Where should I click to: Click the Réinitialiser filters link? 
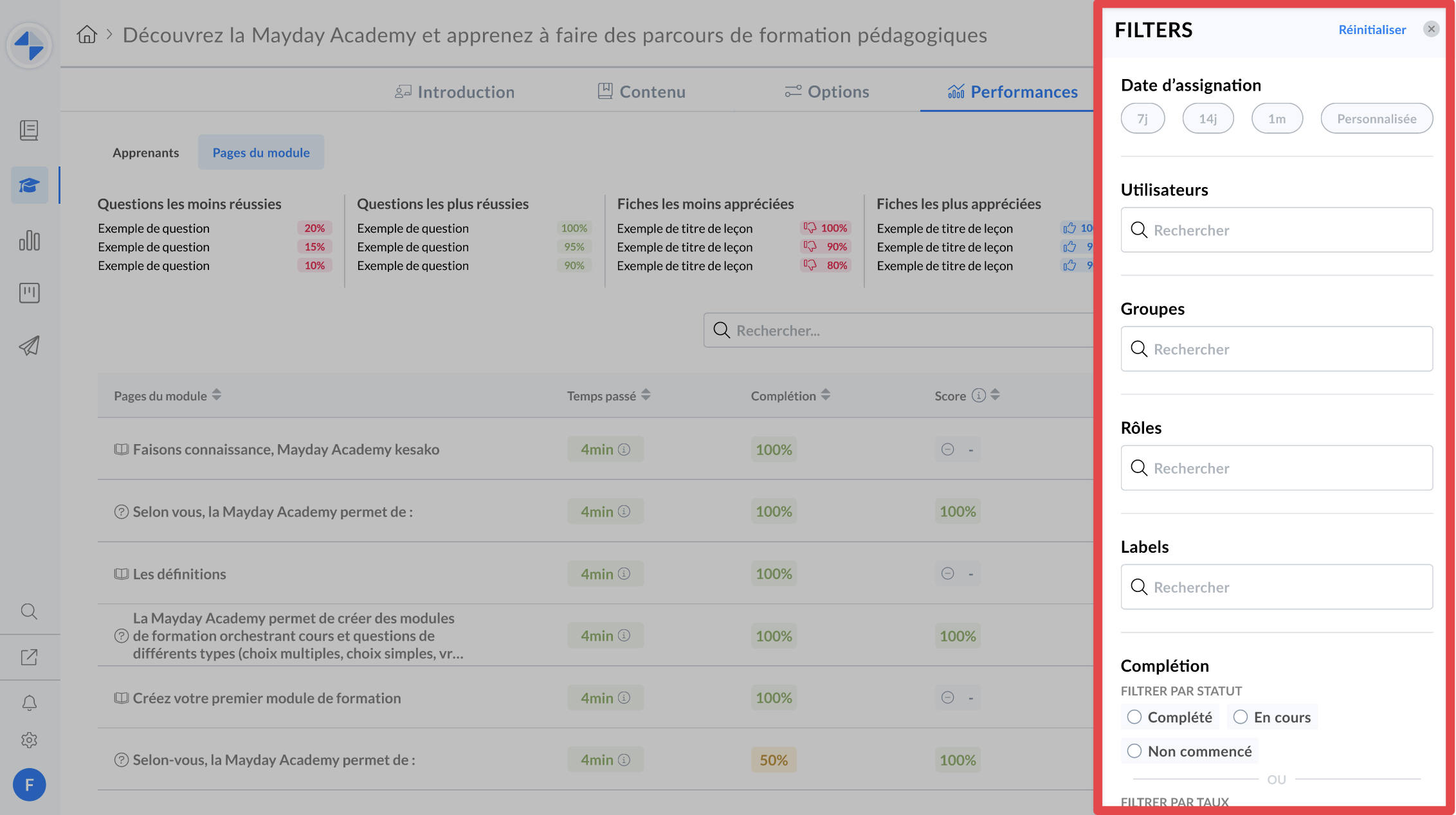[x=1372, y=30]
